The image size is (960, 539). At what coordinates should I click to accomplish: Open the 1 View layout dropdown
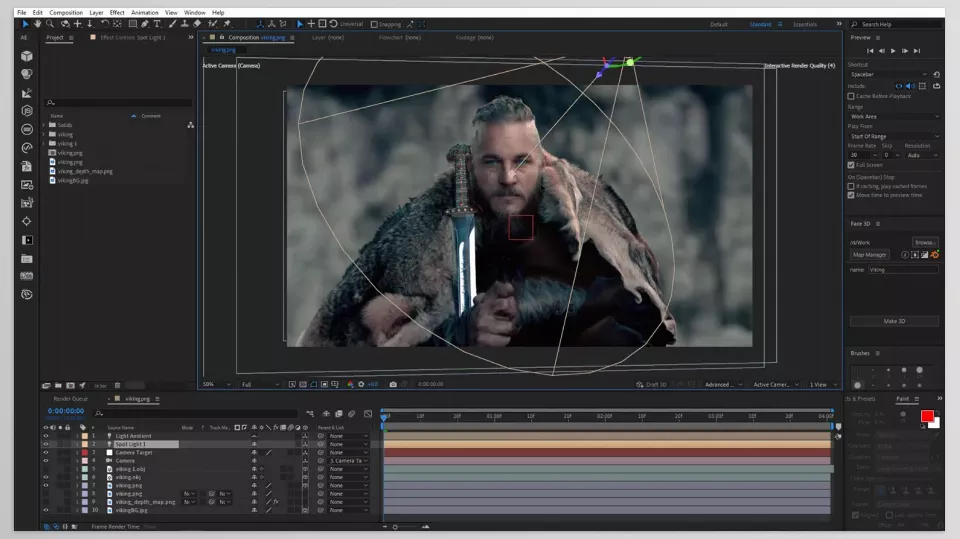823,384
